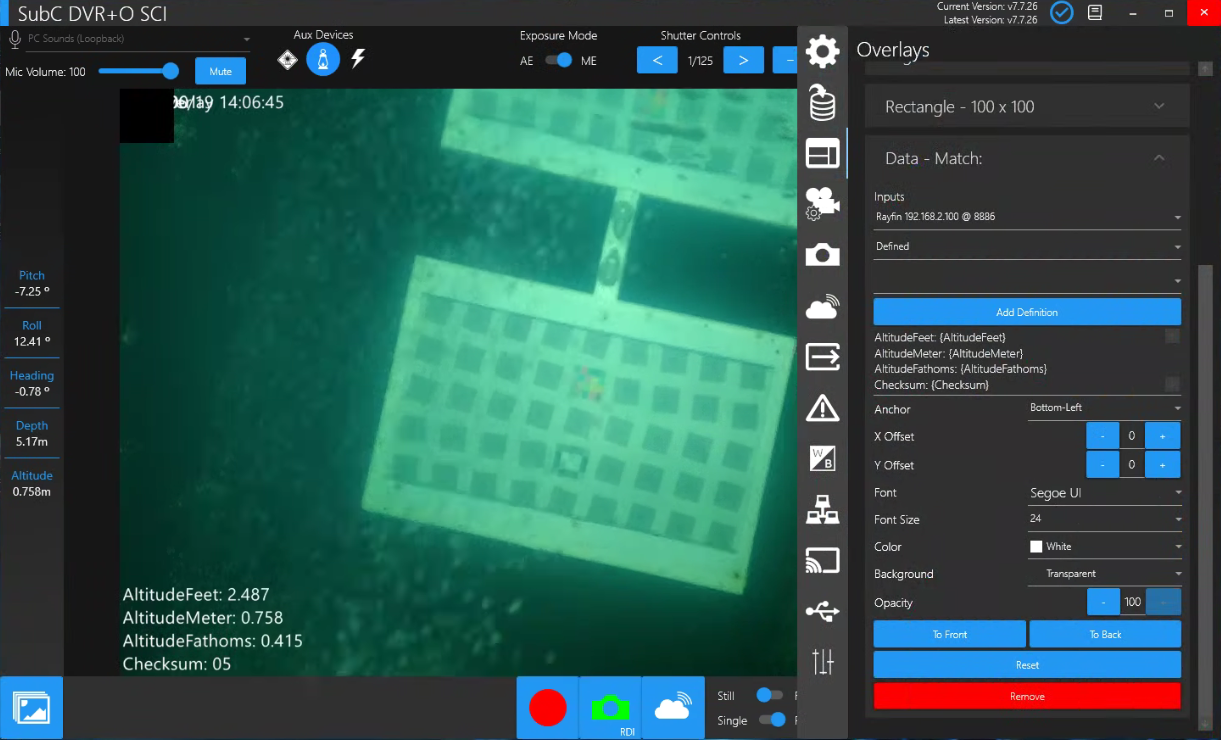Viewport: 1221px width, 740px height.
Task: Toggle Exposure Mode between AE and ME
Action: click(x=558, y=60)
